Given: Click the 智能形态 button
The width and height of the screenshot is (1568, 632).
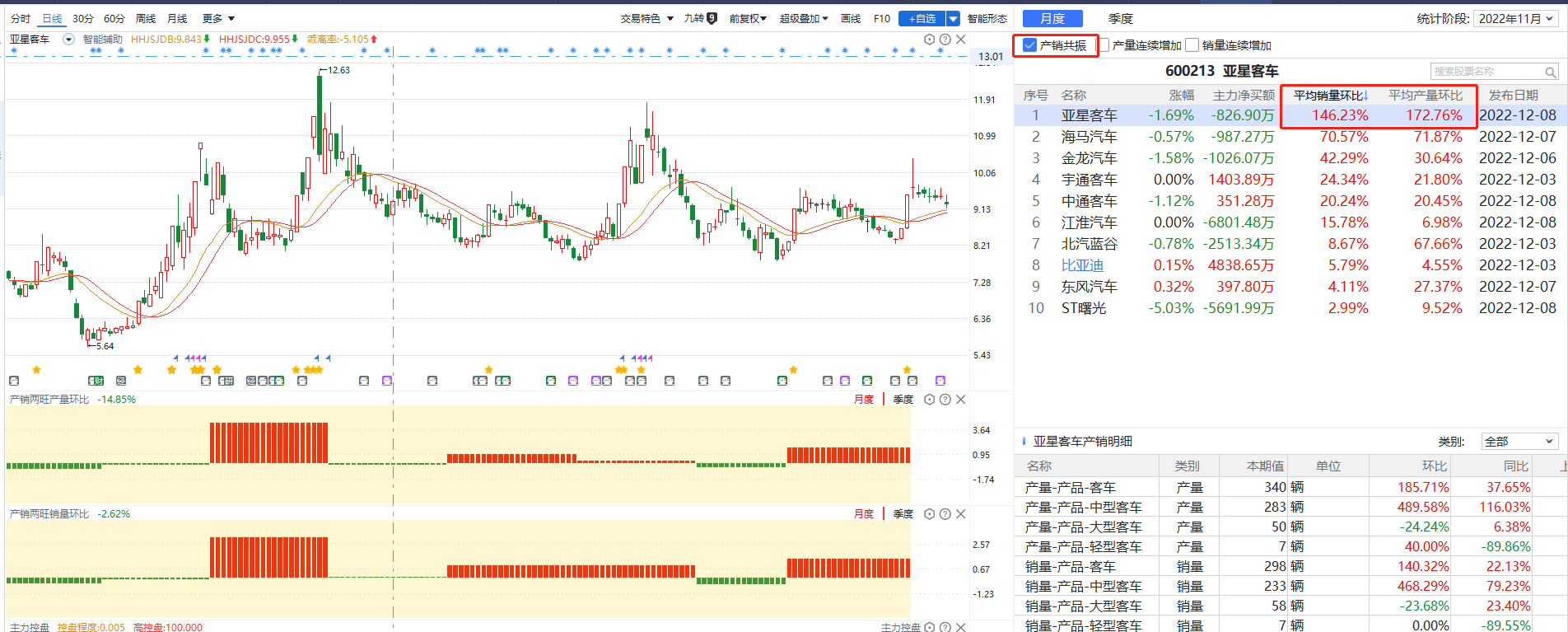Looking at the screenshot, I should 987,18.
